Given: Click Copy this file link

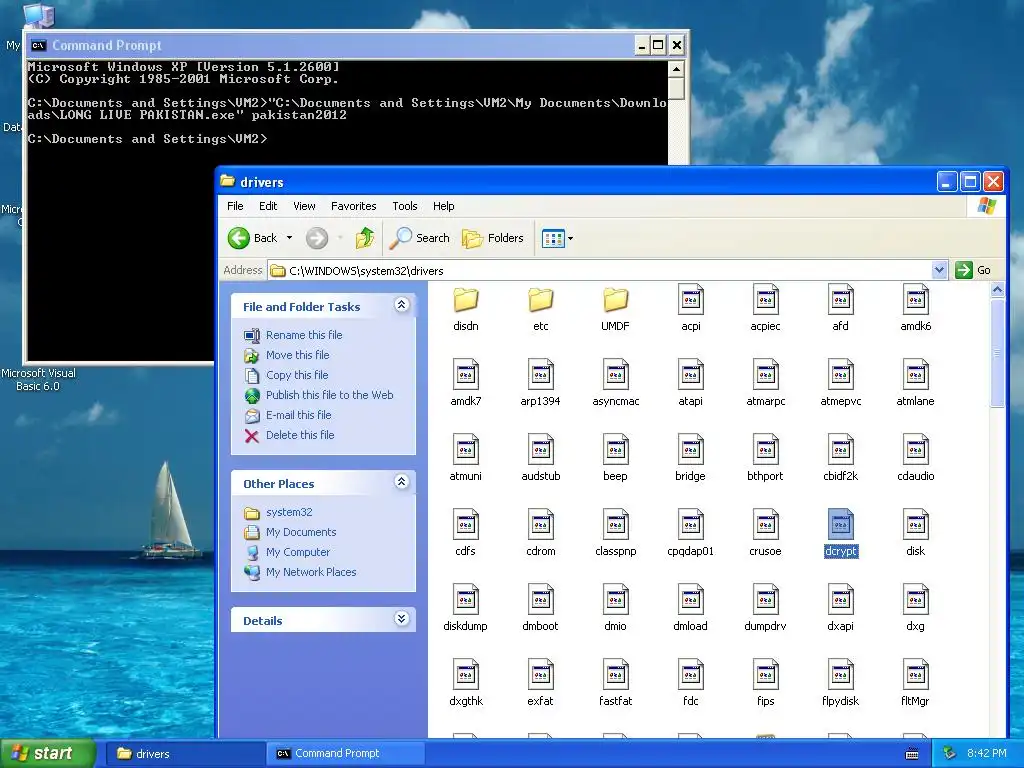Looking at the screenshot, I should click(296, 375).
